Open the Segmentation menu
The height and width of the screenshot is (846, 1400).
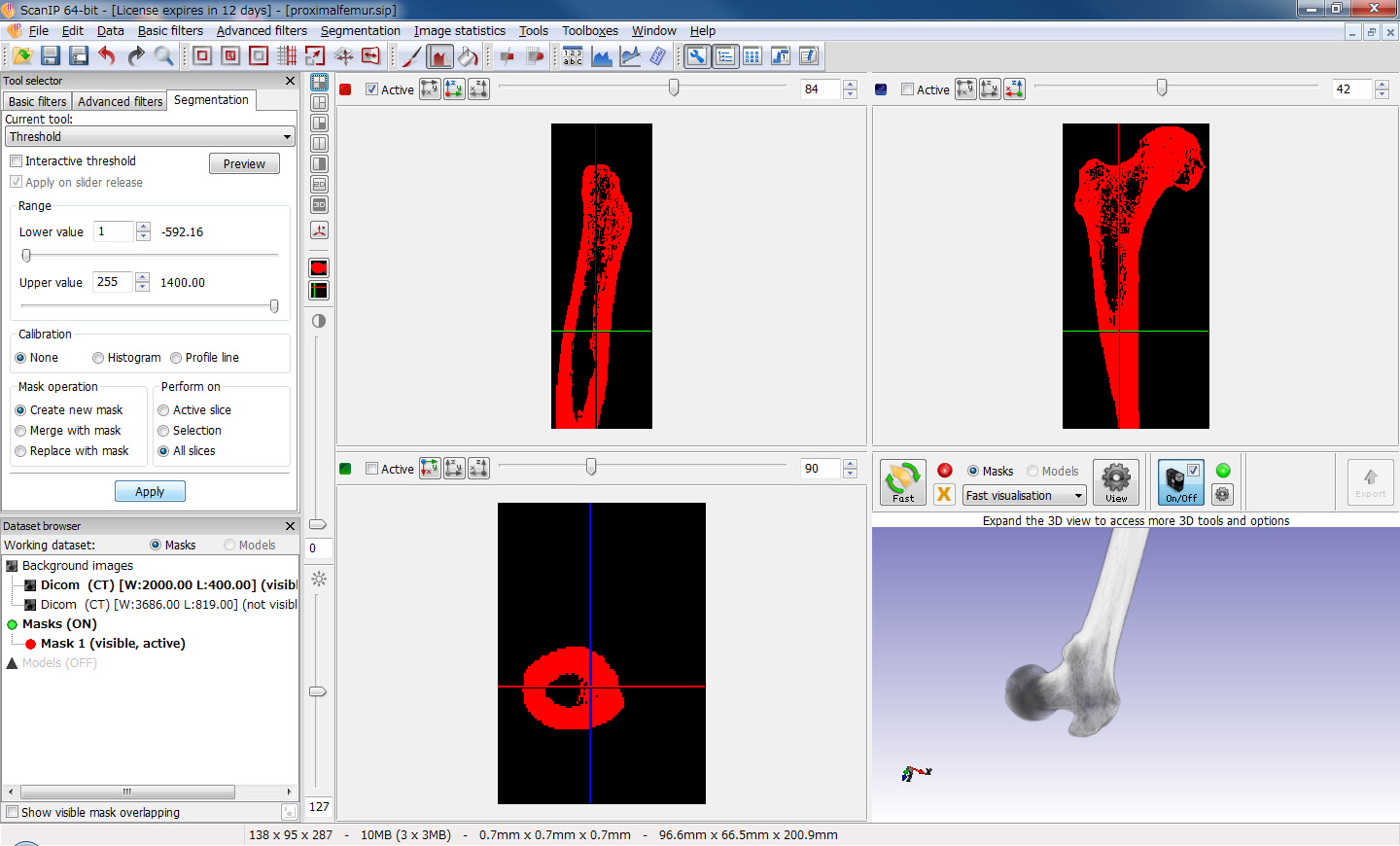coord(360,31)
